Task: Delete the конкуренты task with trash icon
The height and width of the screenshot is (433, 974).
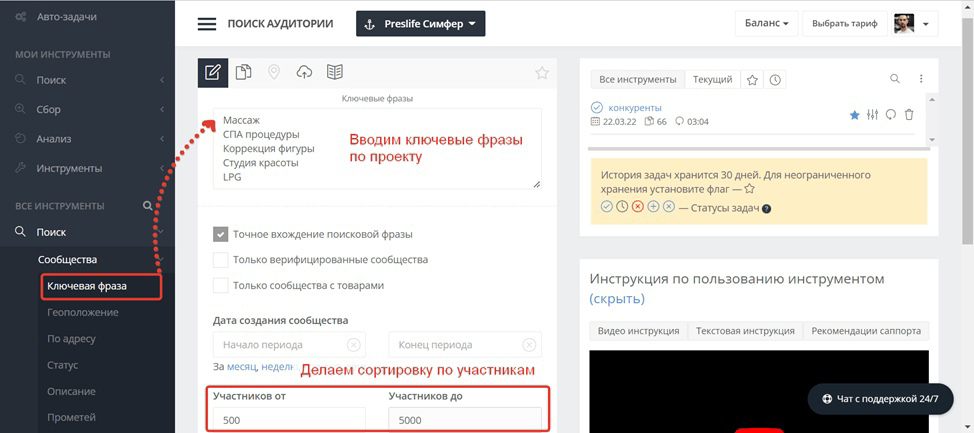Action: click(909, 114)
